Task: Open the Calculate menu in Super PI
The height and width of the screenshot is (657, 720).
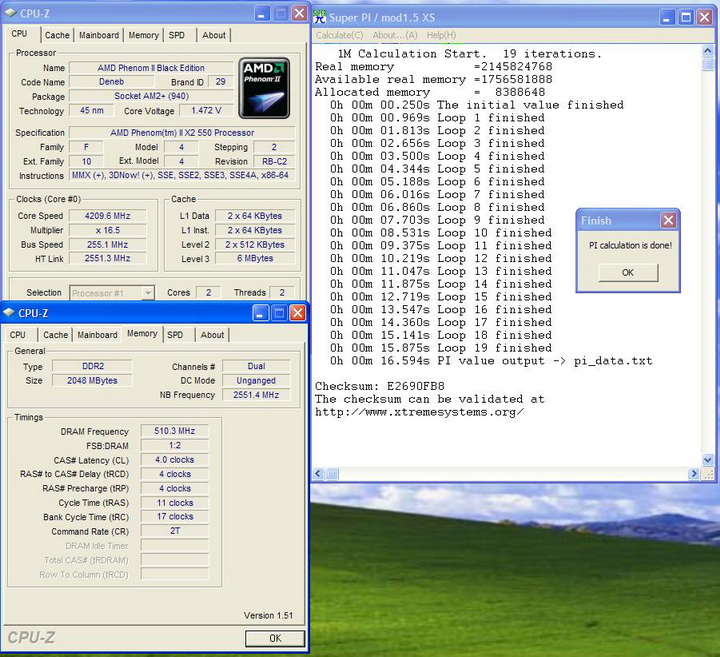Action: tap(339, 35)
